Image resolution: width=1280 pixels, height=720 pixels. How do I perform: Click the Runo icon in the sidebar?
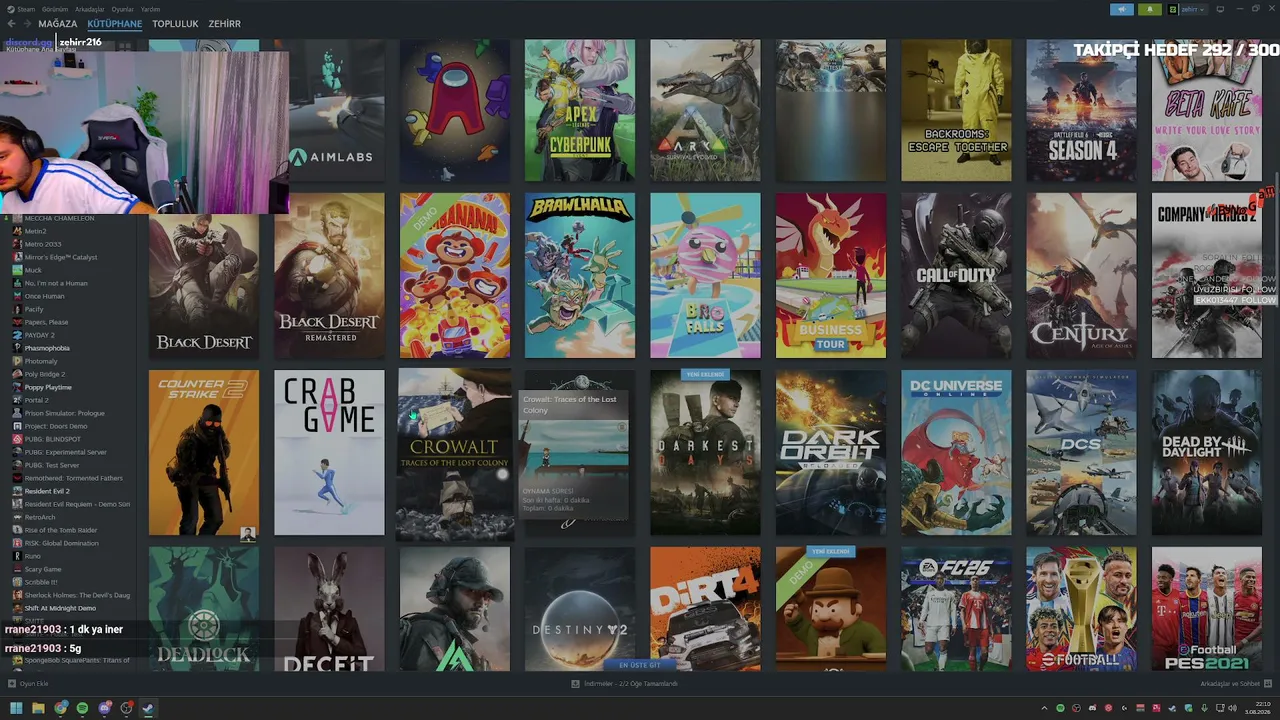pyautogui.click(x=17, y=556)
